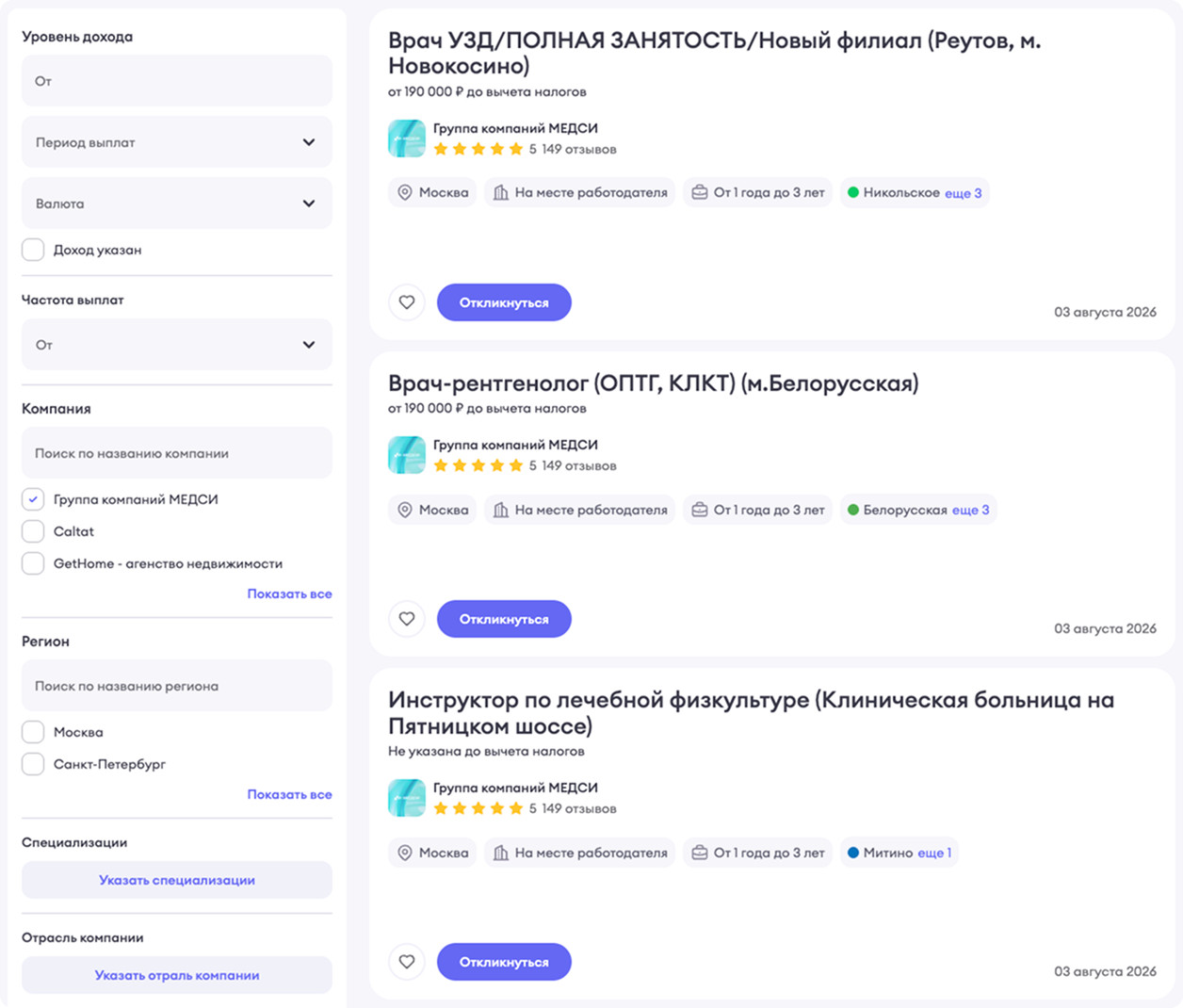Tick the Caltat company checkbox
Viewport: 1183px width, 1008px height.
(x=33, y=531)
